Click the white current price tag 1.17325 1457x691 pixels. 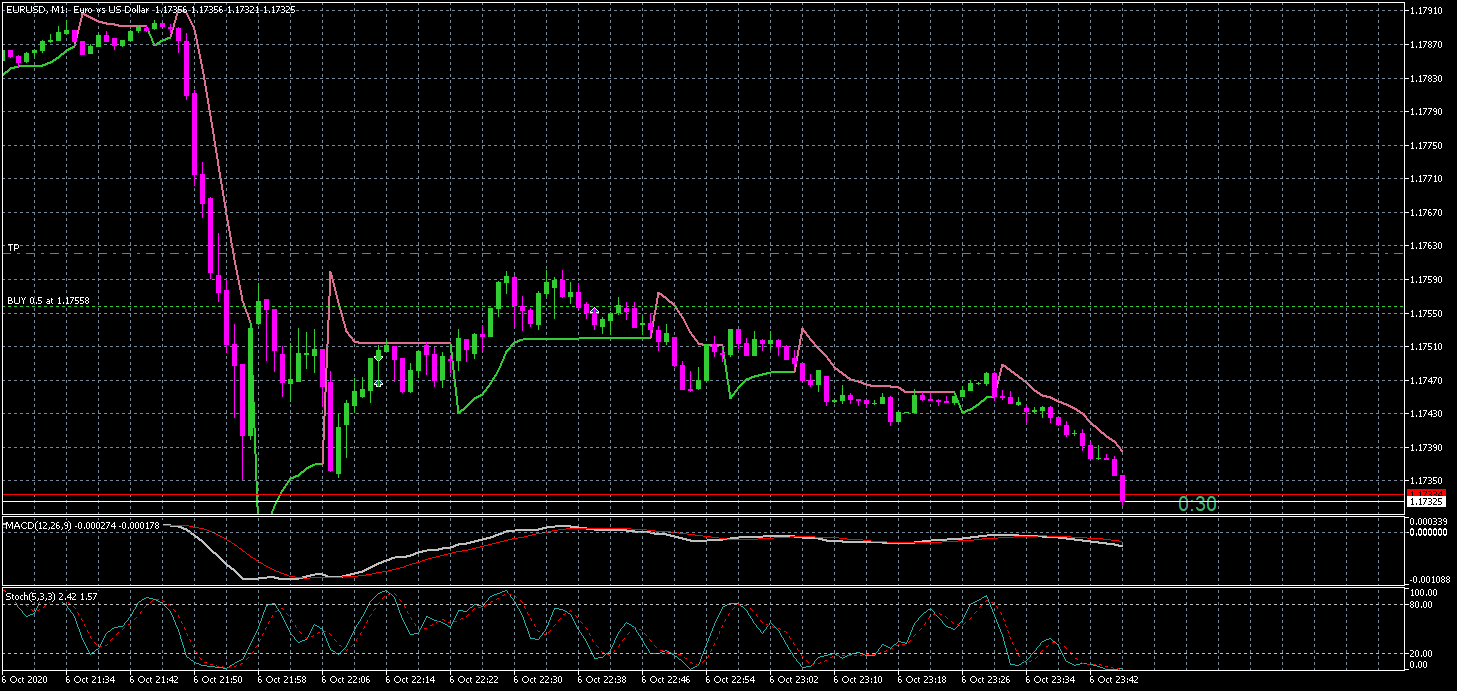tap(1427, 502)
